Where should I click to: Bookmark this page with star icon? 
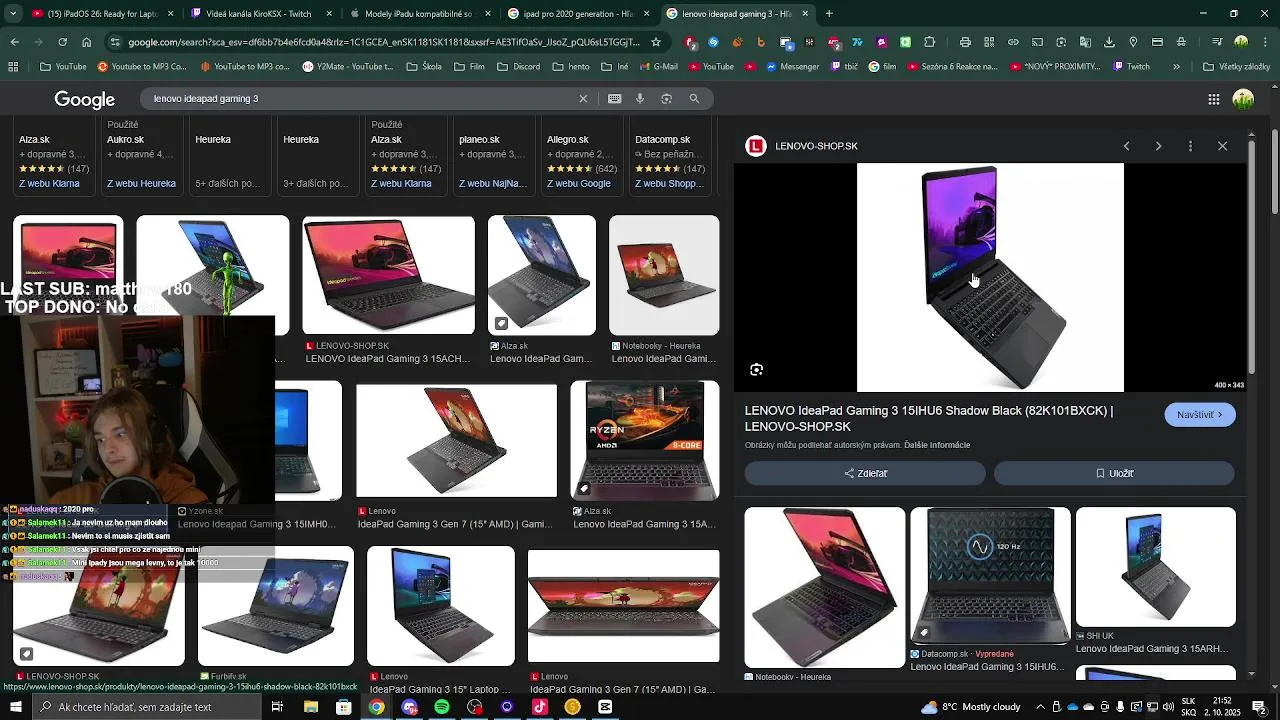(656, 42)
